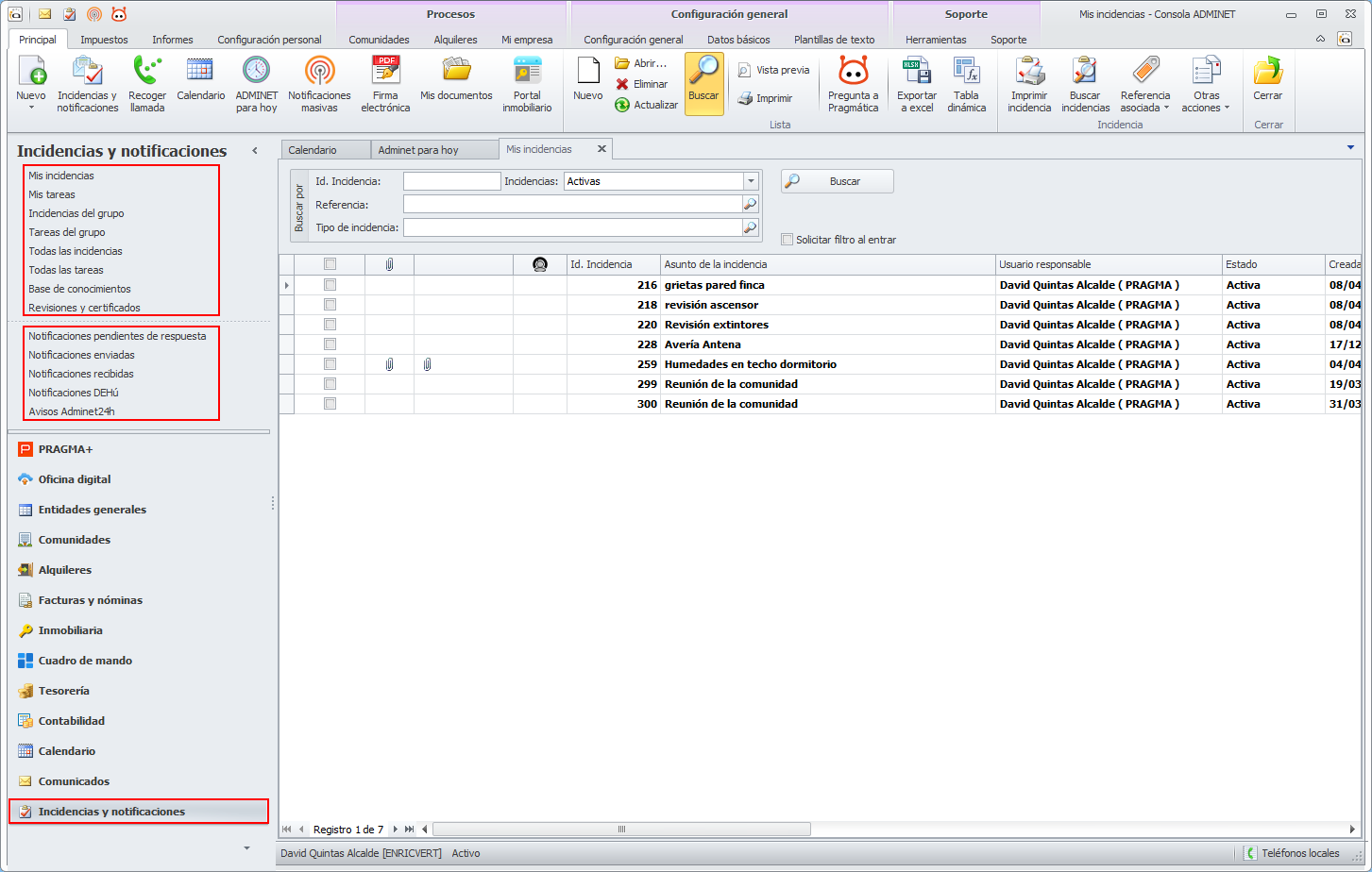Close the Mis incidencias tab
This screenshot has width=1372, height=872.
click(x=601, y=149)
